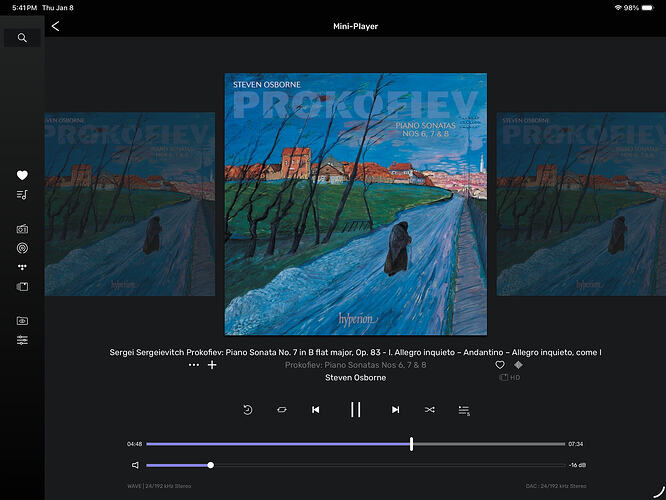Image resolution: width=666 pixels, height=500 pixels.
Task: Click the corner curl icon at bottom right
Action: pos(659,492)
